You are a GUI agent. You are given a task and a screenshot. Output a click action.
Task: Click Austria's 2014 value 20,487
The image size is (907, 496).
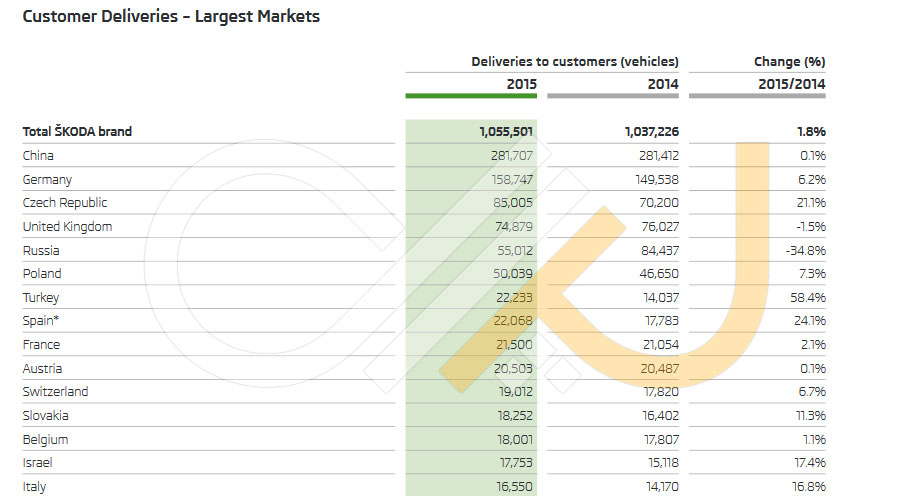pos(659,368)
